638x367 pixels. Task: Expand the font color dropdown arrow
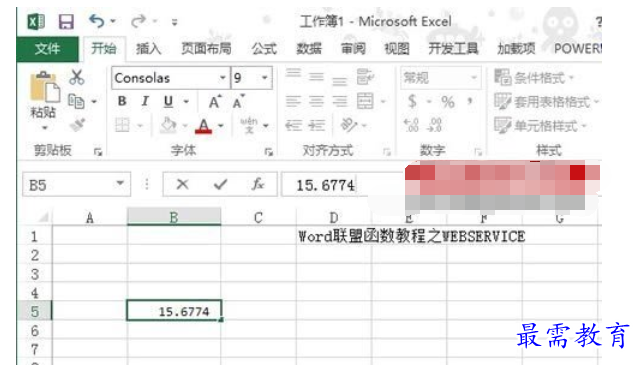[221, 126]
